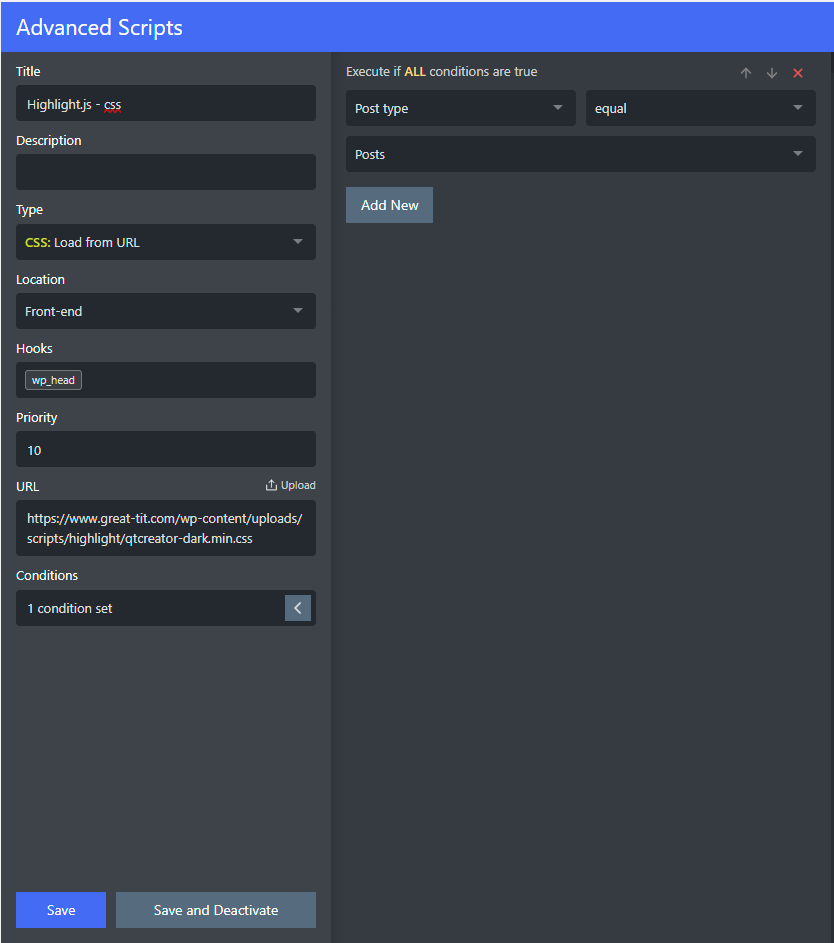This screenshot has width=834, height=943.
Task: Select the wp_head hook tag
Action: (54, 380)
